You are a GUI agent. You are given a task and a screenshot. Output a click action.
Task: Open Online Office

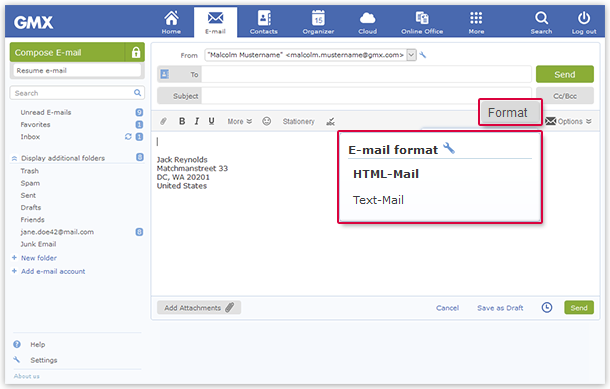[422, 22]
